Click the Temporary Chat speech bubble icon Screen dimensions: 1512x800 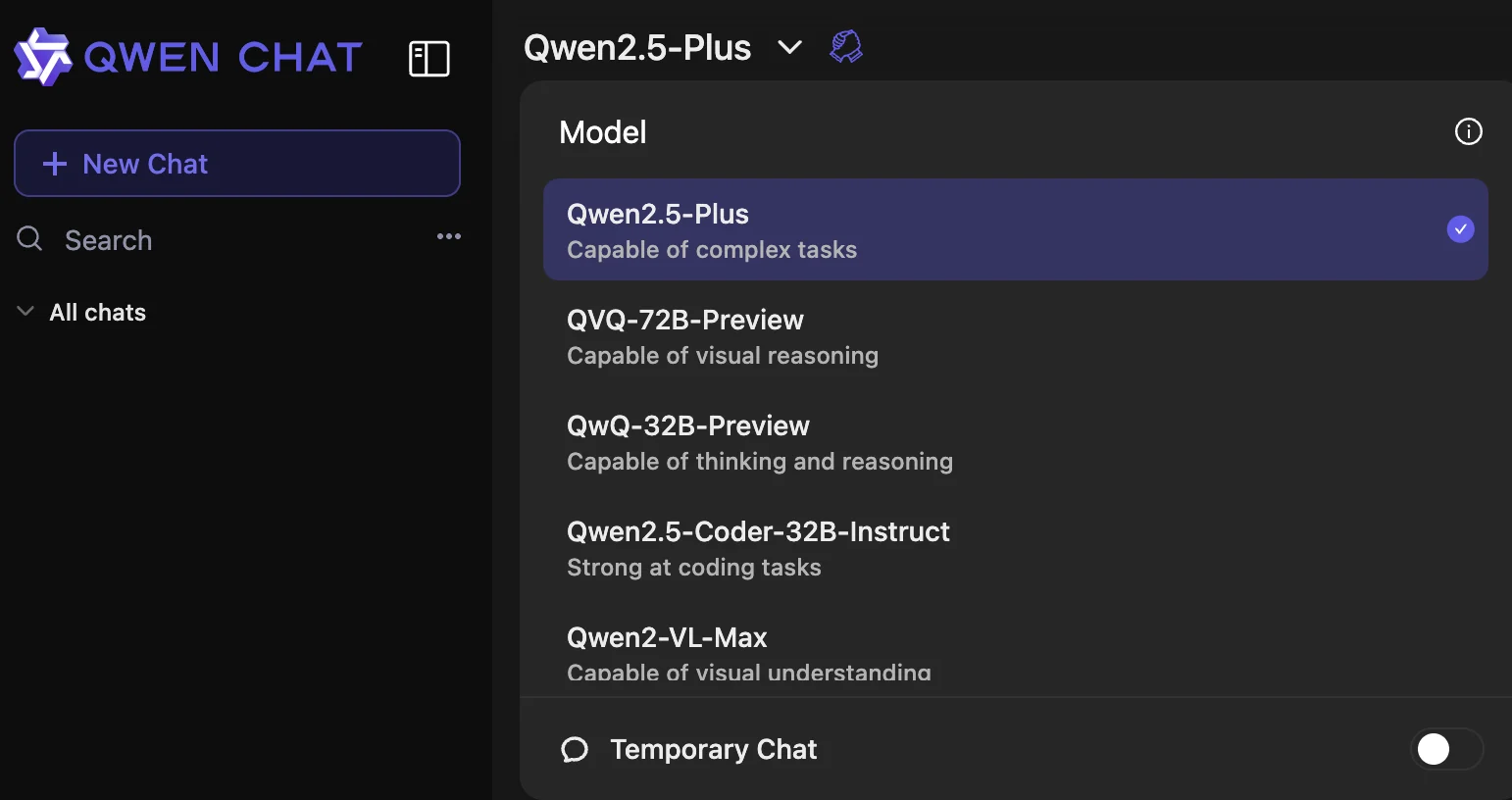[x=575, y=749]
